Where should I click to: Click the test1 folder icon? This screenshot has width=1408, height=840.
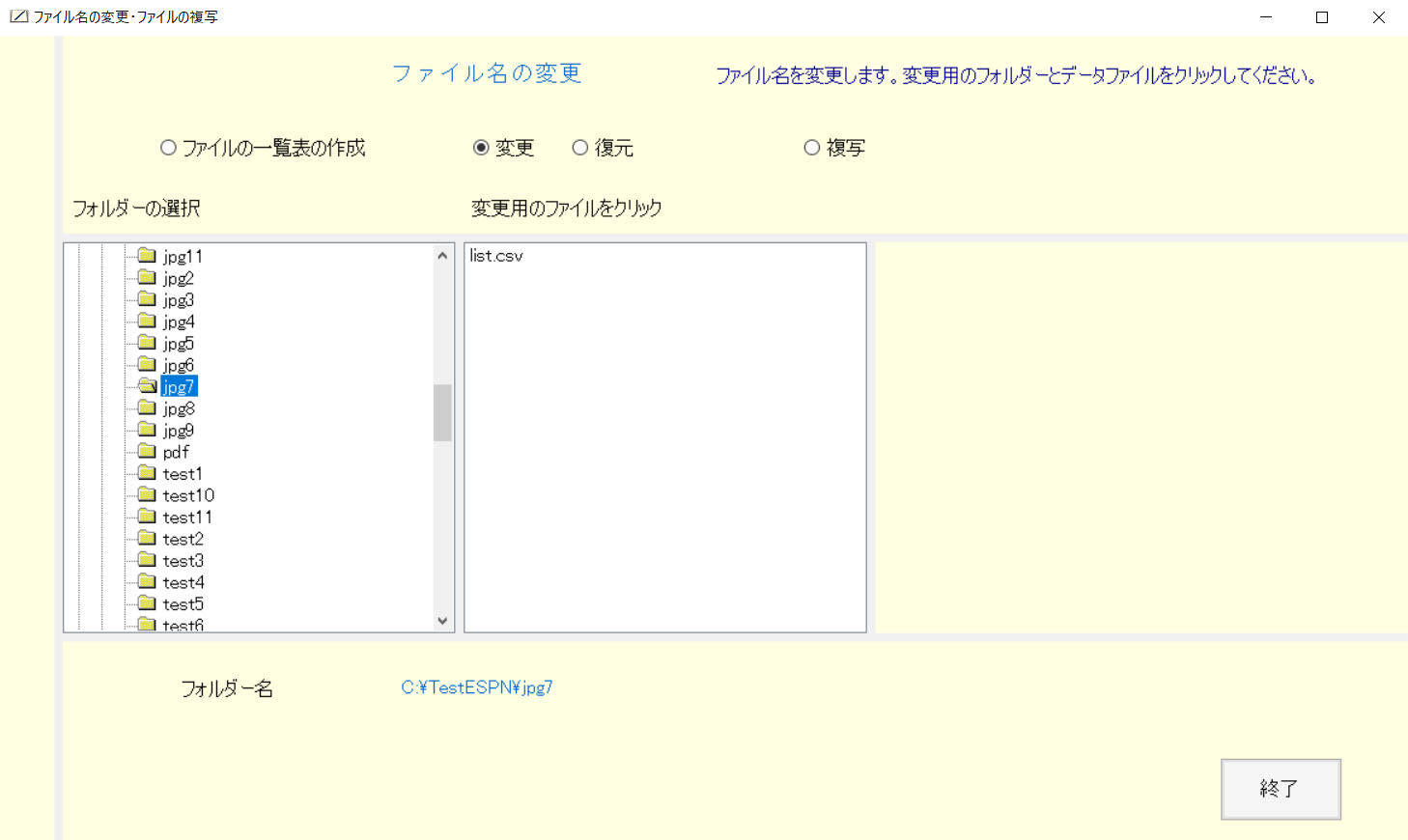click(147, 473)
